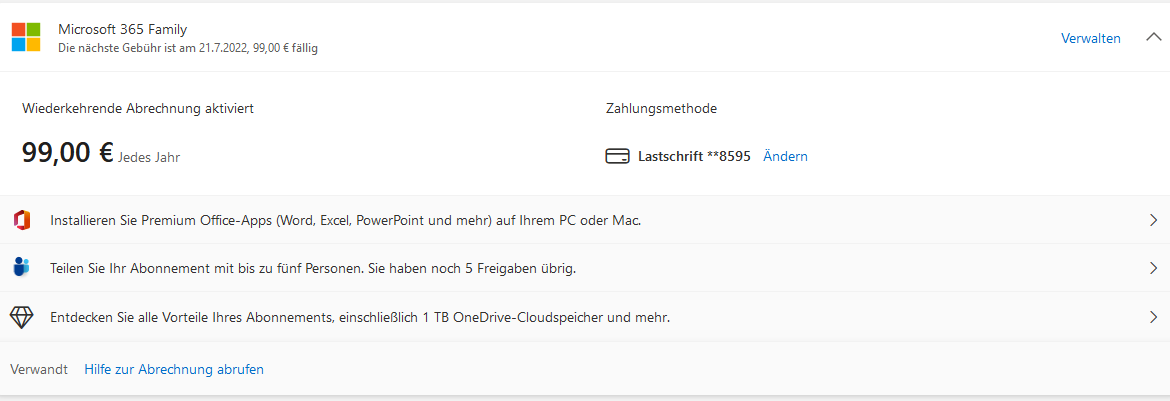Expand the subscription benefits row arrow
Screen dimensions: 1170x401
(1154, 317)
